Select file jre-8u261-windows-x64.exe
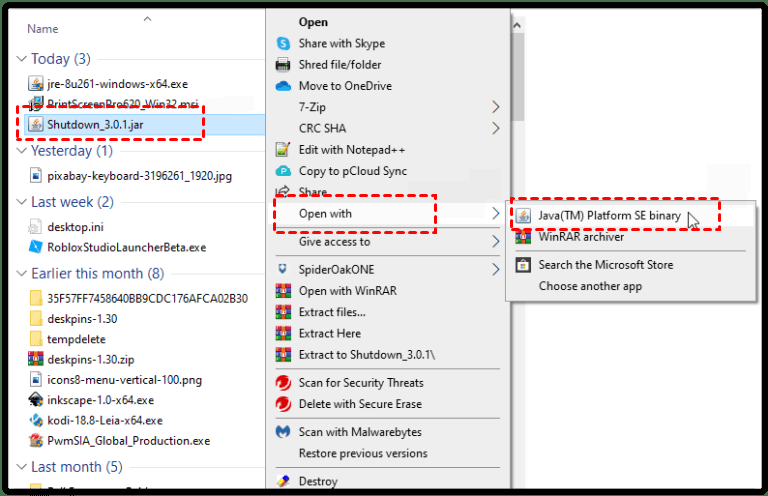768x496 pixels. [118, 84]
